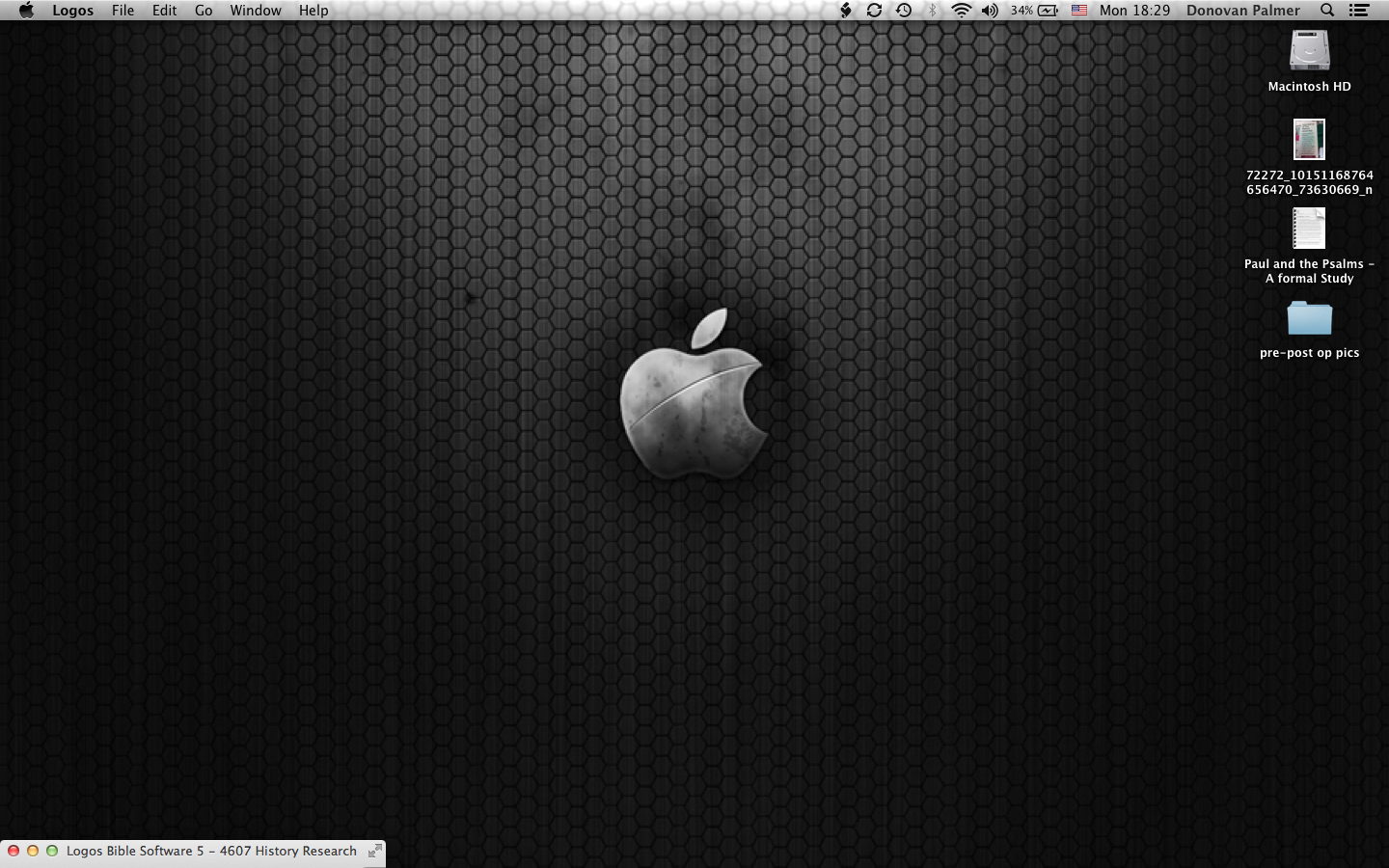Click the bird-shaped menu bar icon
The height and width of the screenshot is (868, 1389).
pyautogui.click(x=846, y=11)
